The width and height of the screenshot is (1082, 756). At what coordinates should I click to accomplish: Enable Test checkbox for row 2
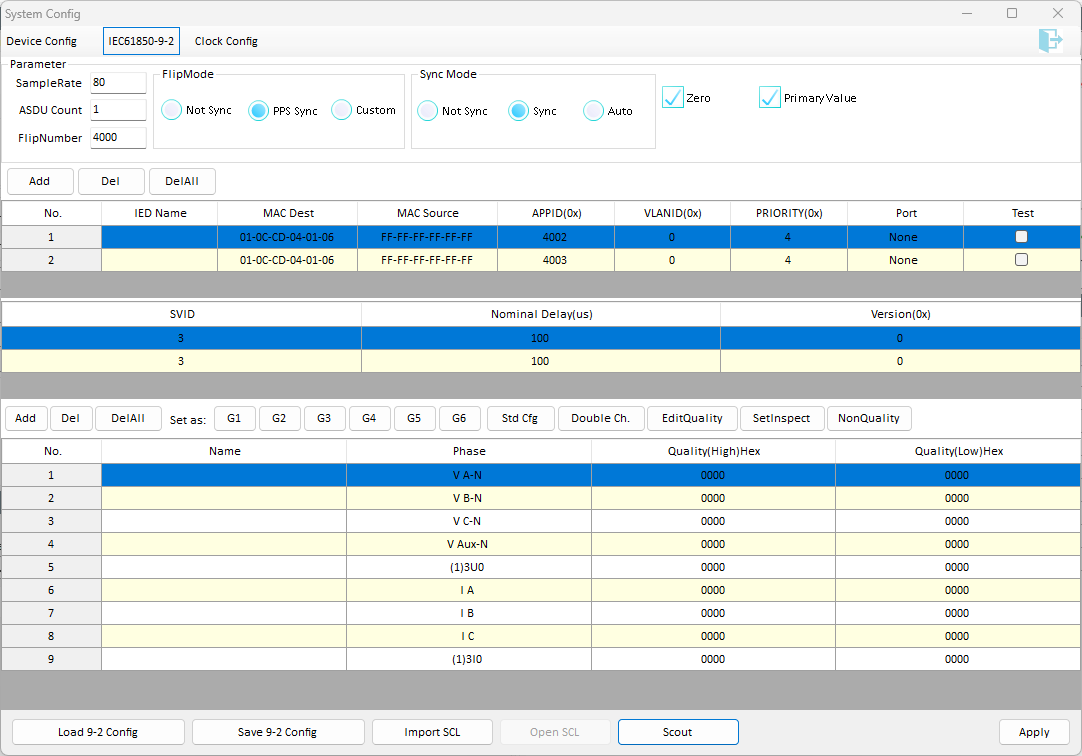coord(1021,260)
